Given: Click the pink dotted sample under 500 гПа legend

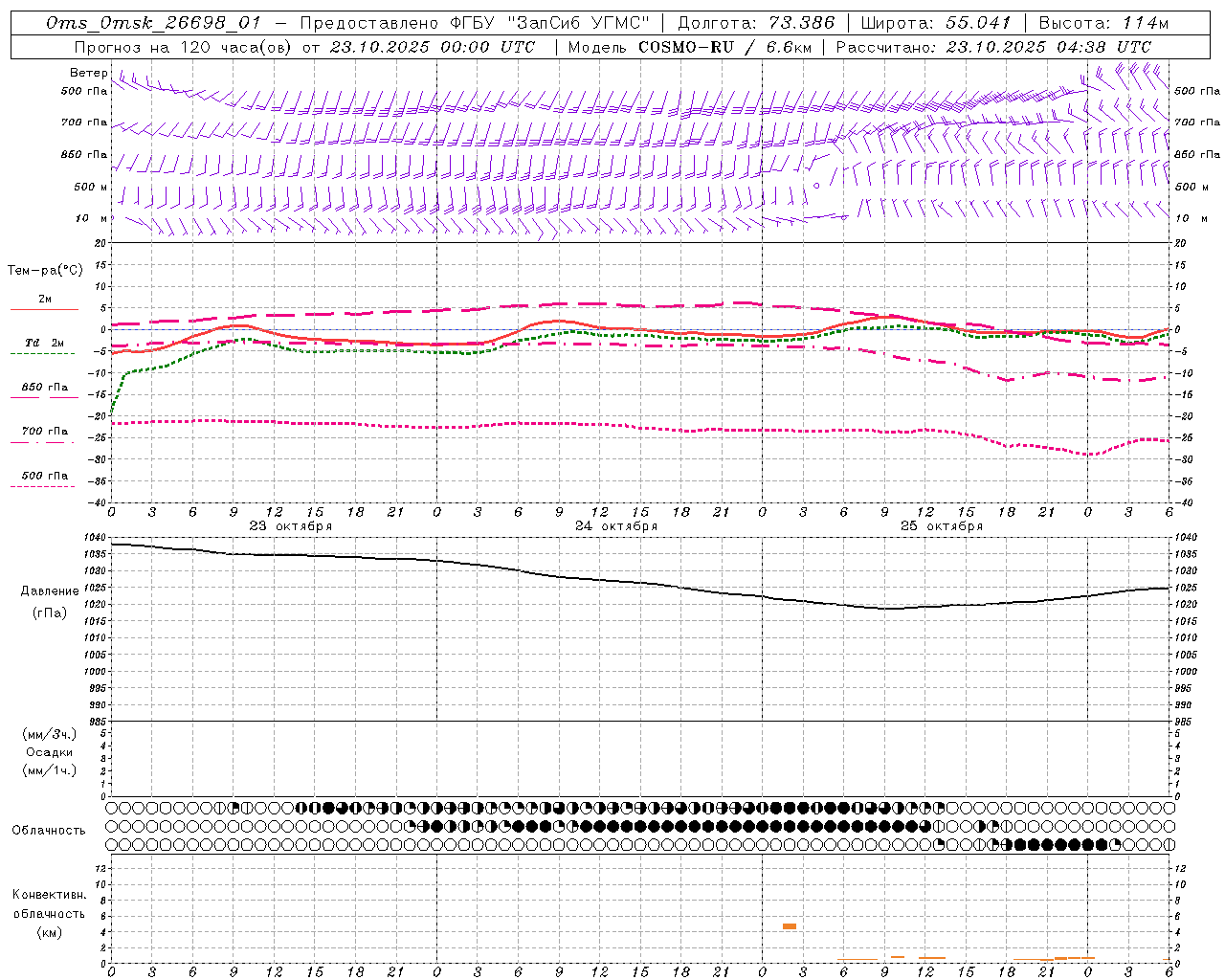Looking at the screenshot, I should click(x=42, y=487).
